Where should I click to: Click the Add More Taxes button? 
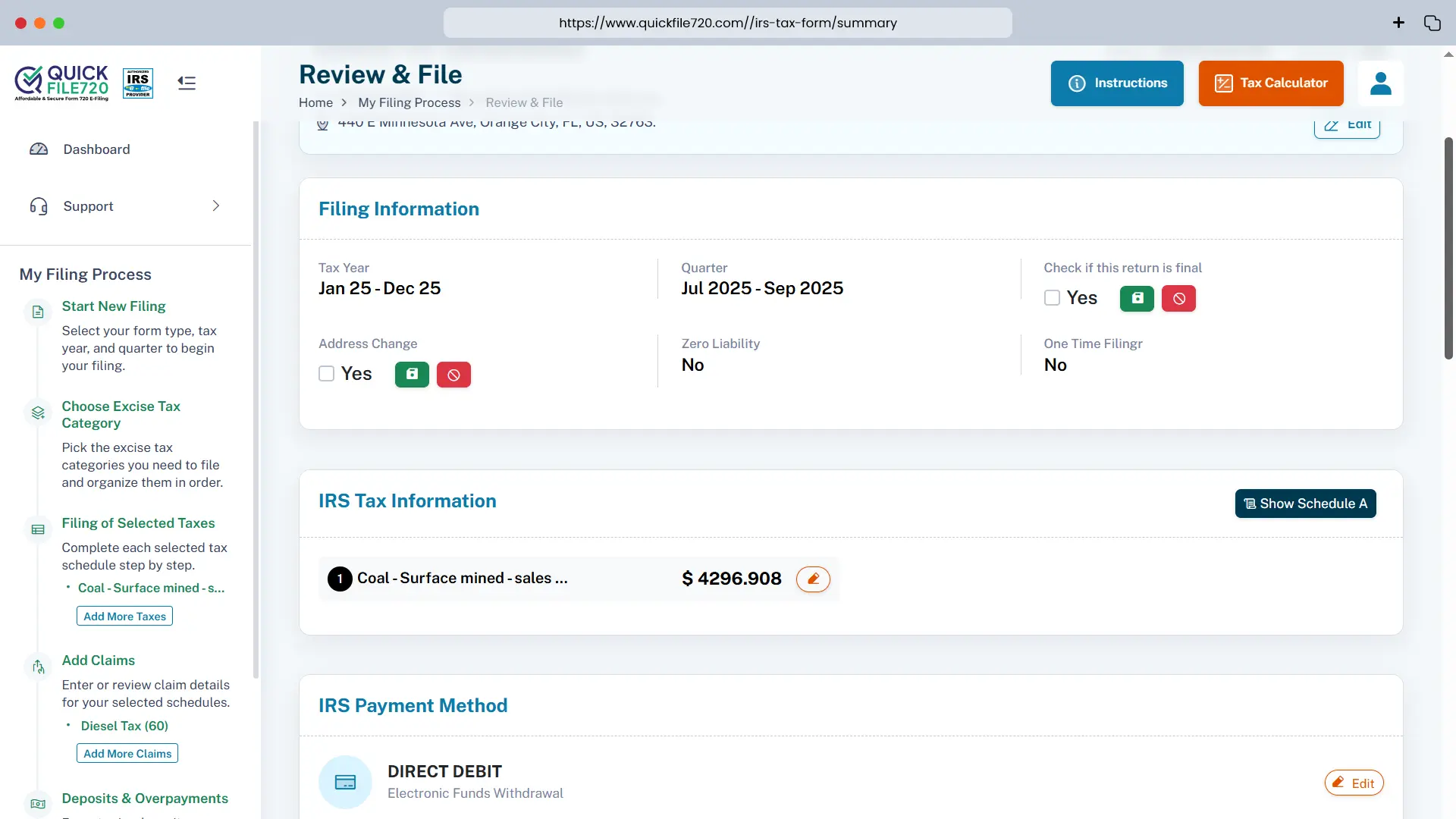pos(124,616)
